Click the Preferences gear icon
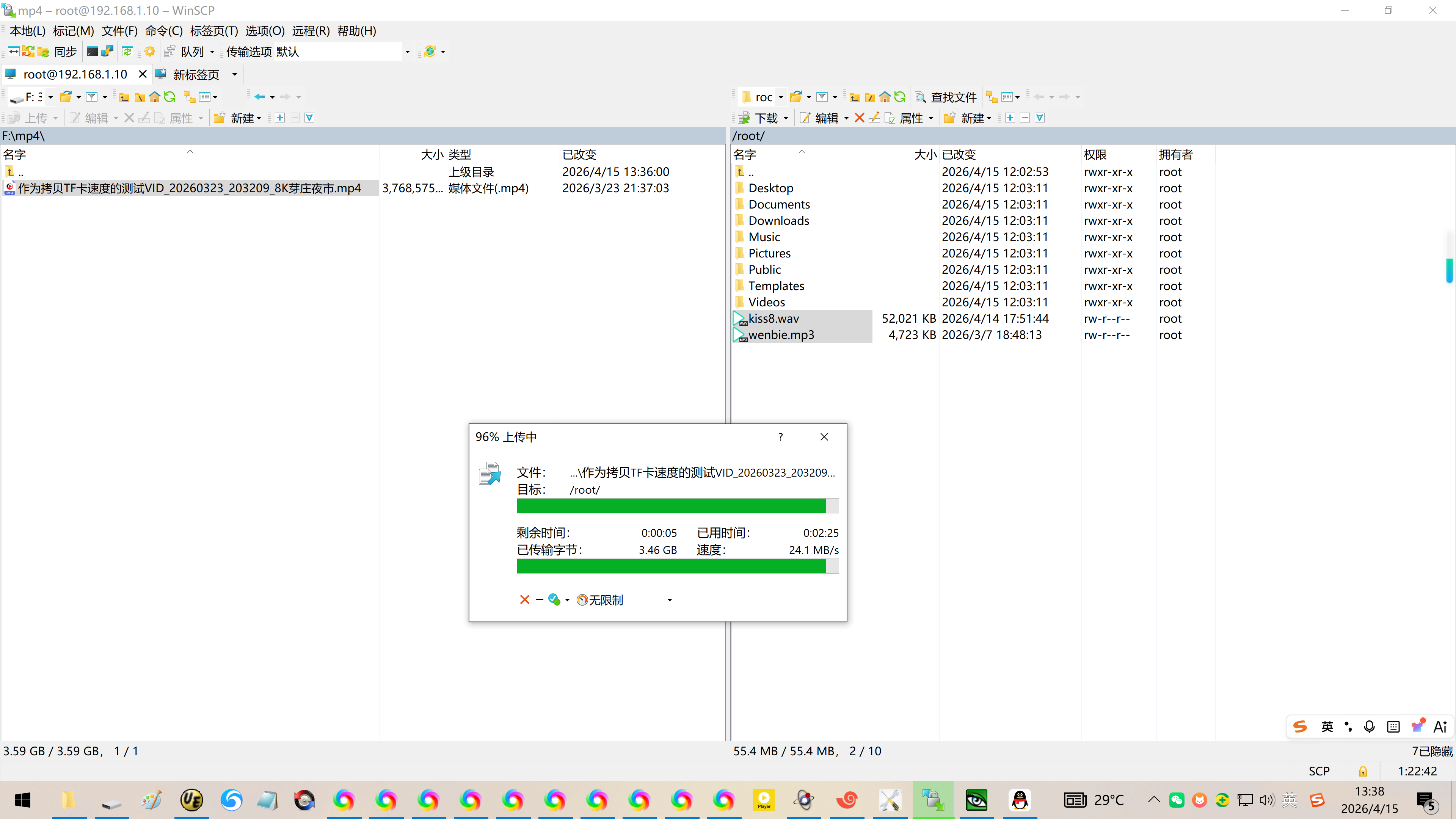 click(150, 52)
